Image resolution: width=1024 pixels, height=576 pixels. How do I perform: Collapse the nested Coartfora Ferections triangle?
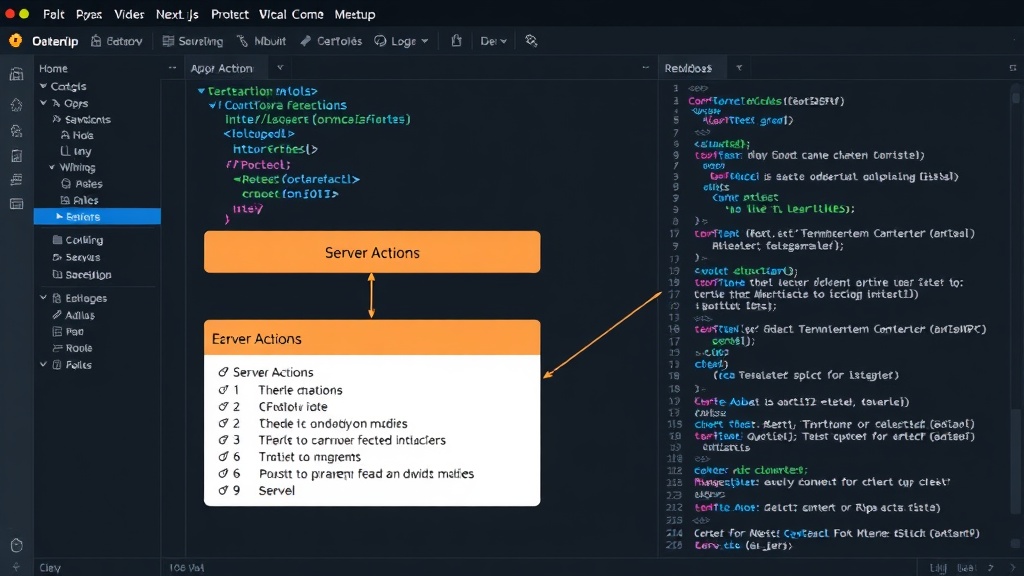tap(212, 105)
